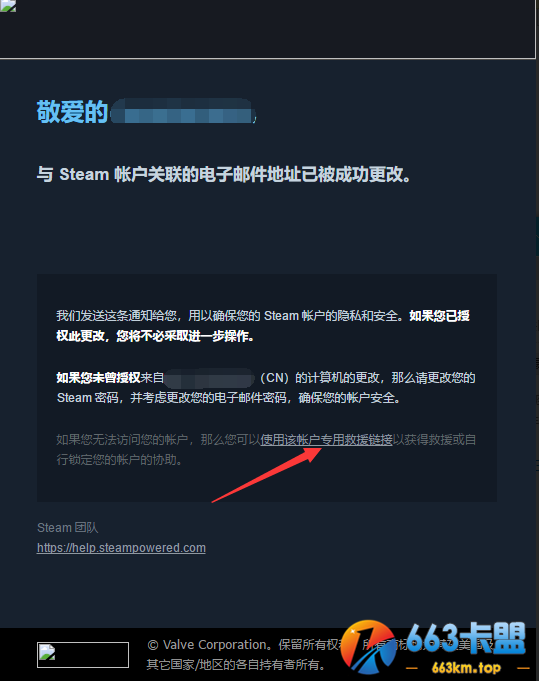Select the blurred IP address before (CN)
This screenshot has width=539, height=681.
pyautogui.click(x=209, y=378)
